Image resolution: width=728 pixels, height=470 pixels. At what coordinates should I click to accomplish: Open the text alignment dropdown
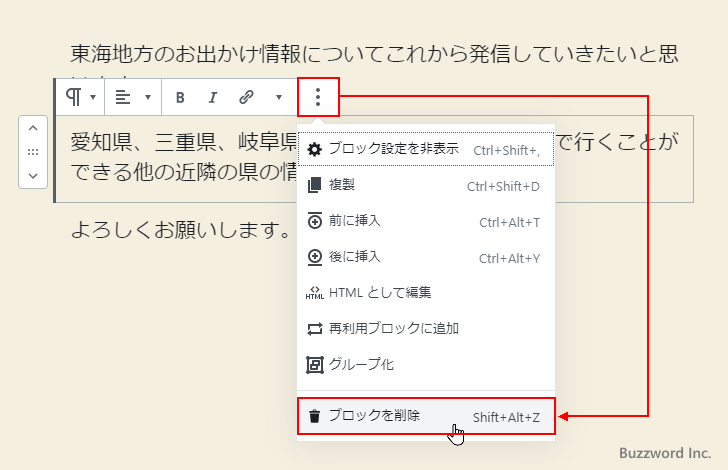point(133,97)
